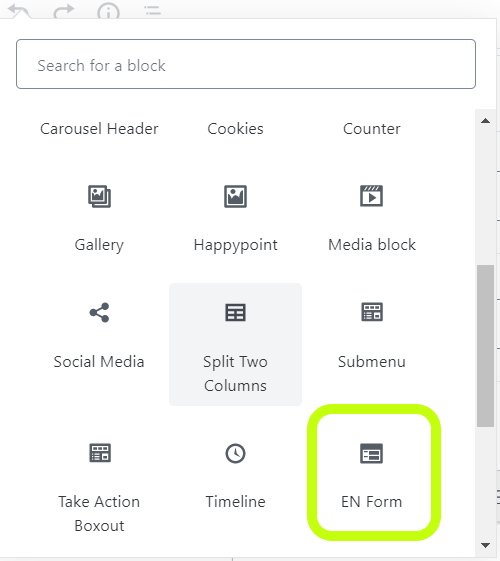Click the scrollbar down arrow
Image resolution: width=500 pixels, height=561 pixels.
tap(485, 545)
